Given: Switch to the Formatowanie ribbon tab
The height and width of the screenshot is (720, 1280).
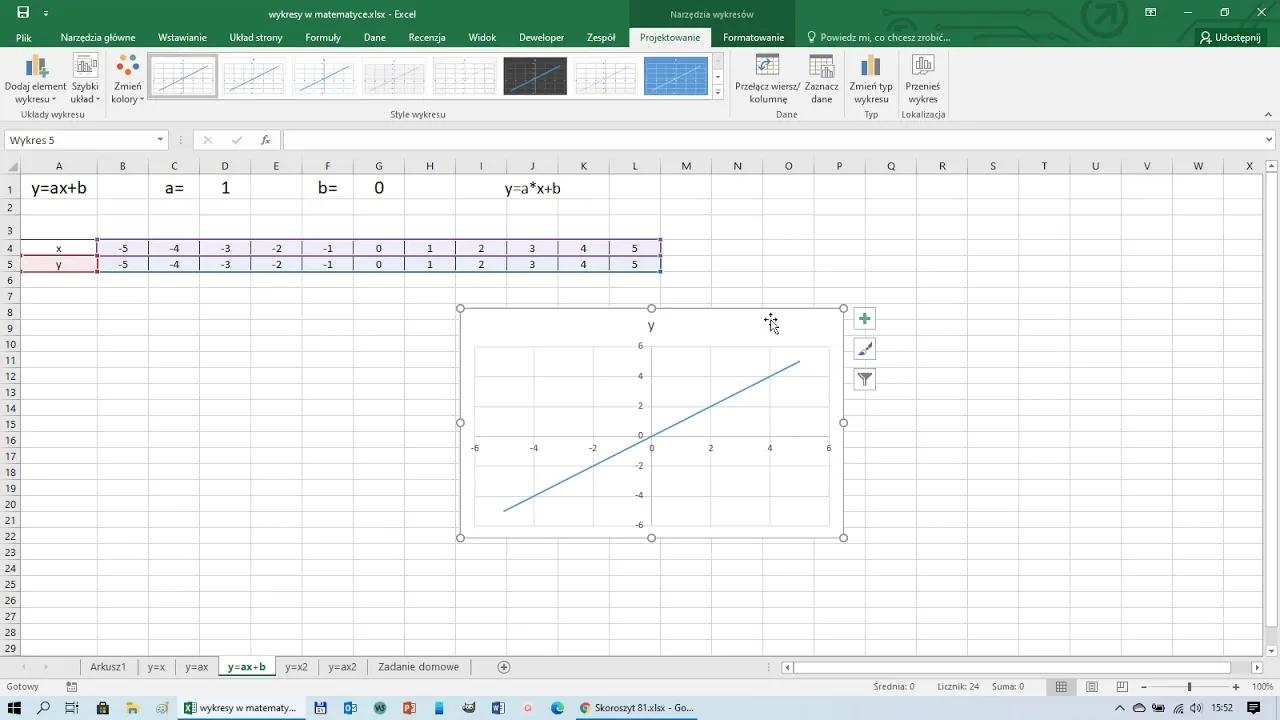Looking at the screenshot, I should point(753,37).
